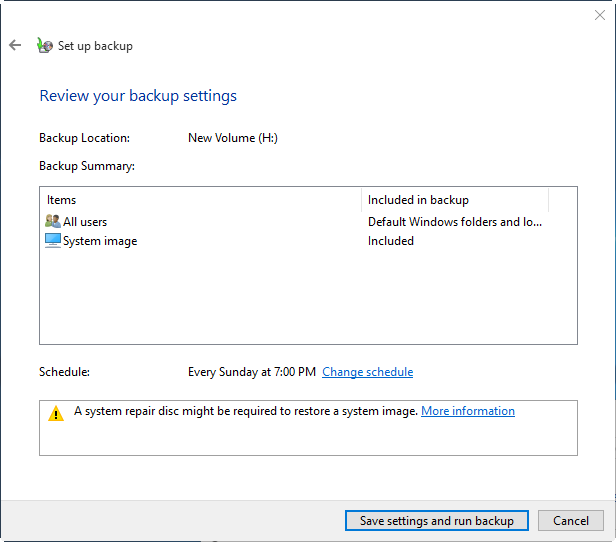Click the Set up backup wizard icon
This screenshot has height=542, width=616.
44,45
